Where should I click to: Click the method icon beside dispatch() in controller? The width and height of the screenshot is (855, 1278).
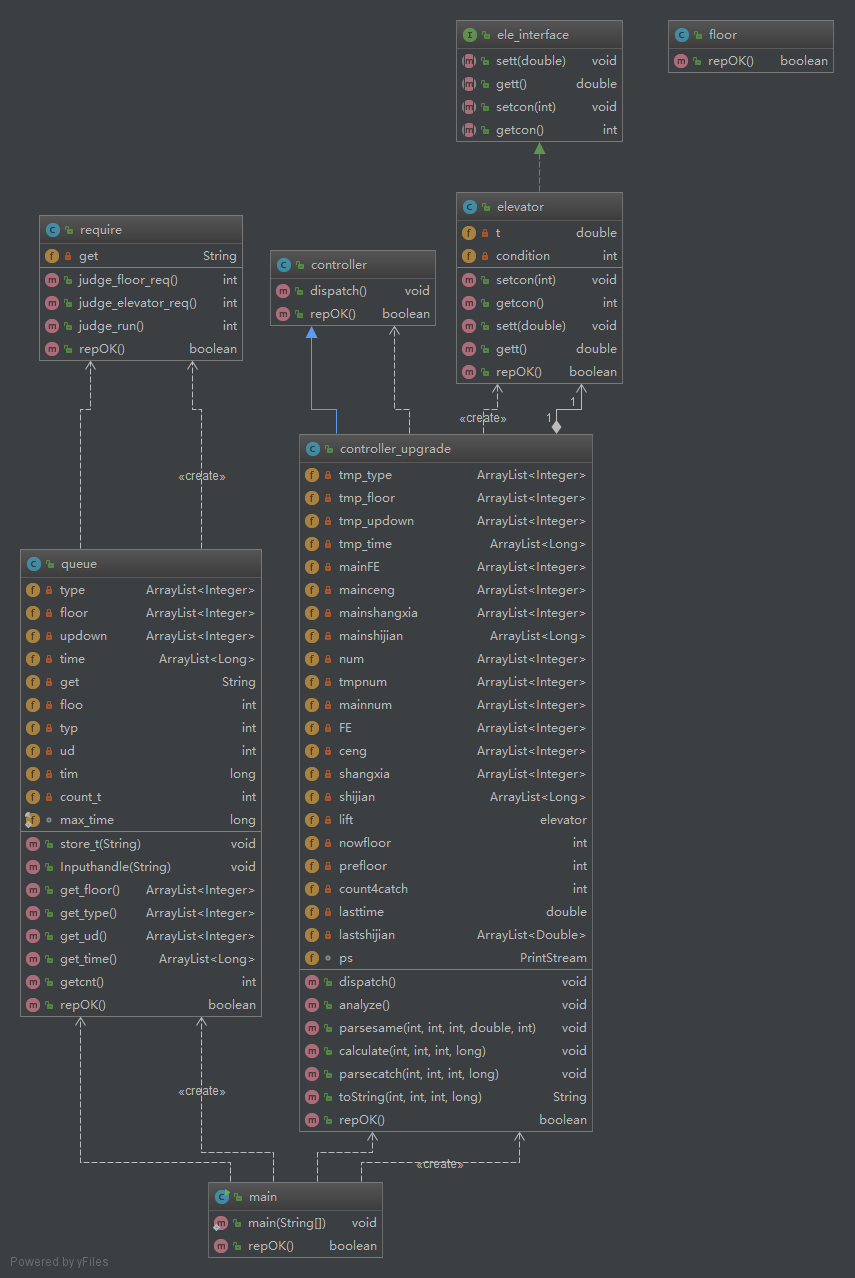(x=284, y=291)
